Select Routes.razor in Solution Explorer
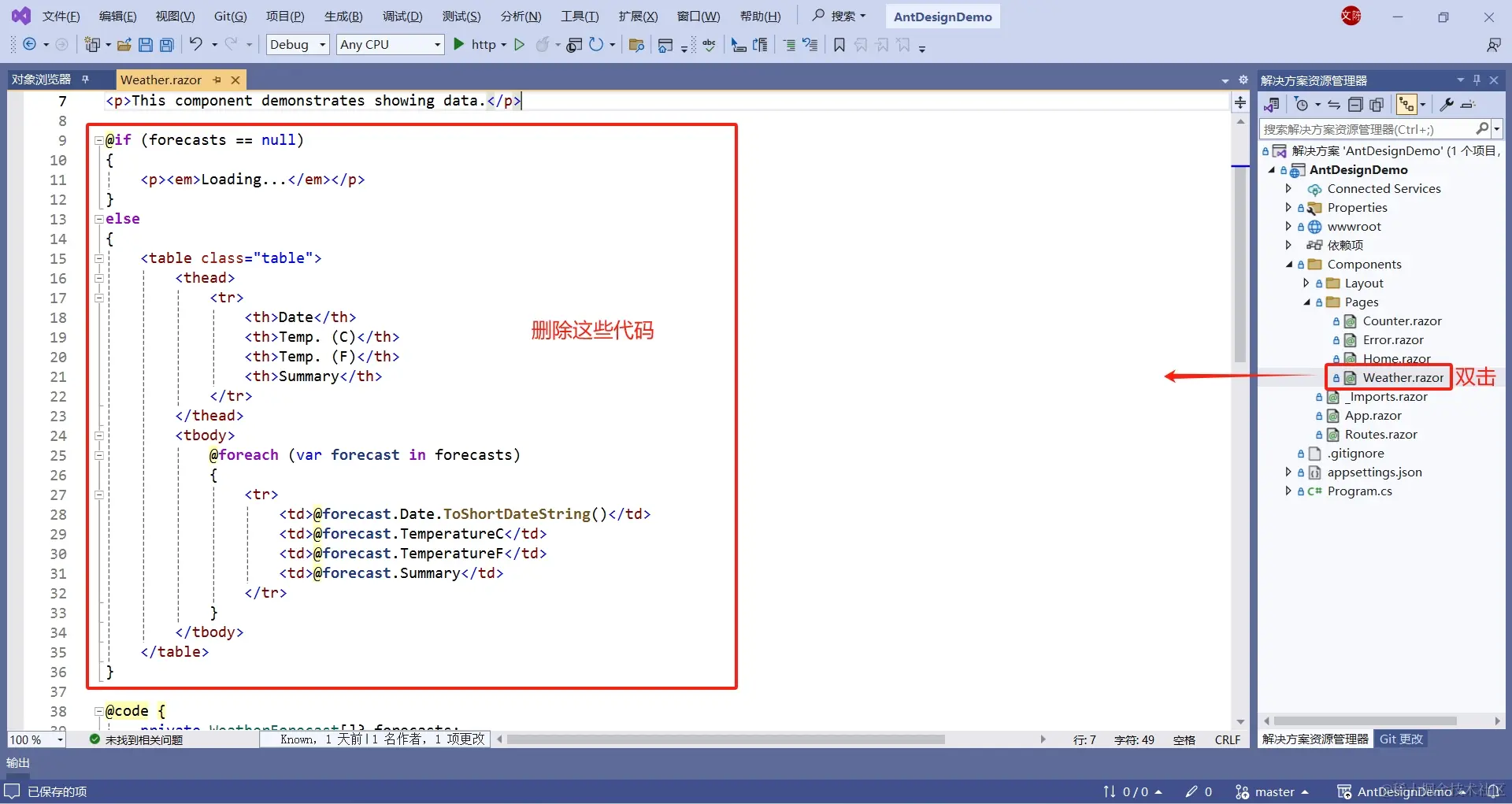 tap(1380, 435)
